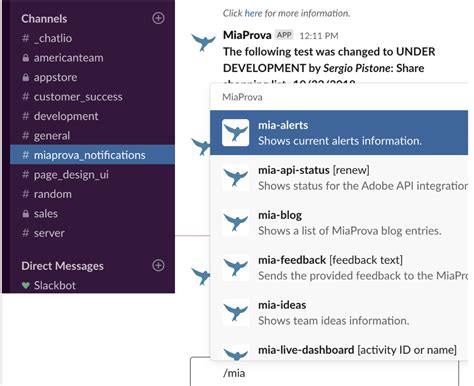Click the mia-api-status bird icon
Image resolution: width=474 pixels, height=386 pixels.
pyautogui.click(x=236, y=177)
